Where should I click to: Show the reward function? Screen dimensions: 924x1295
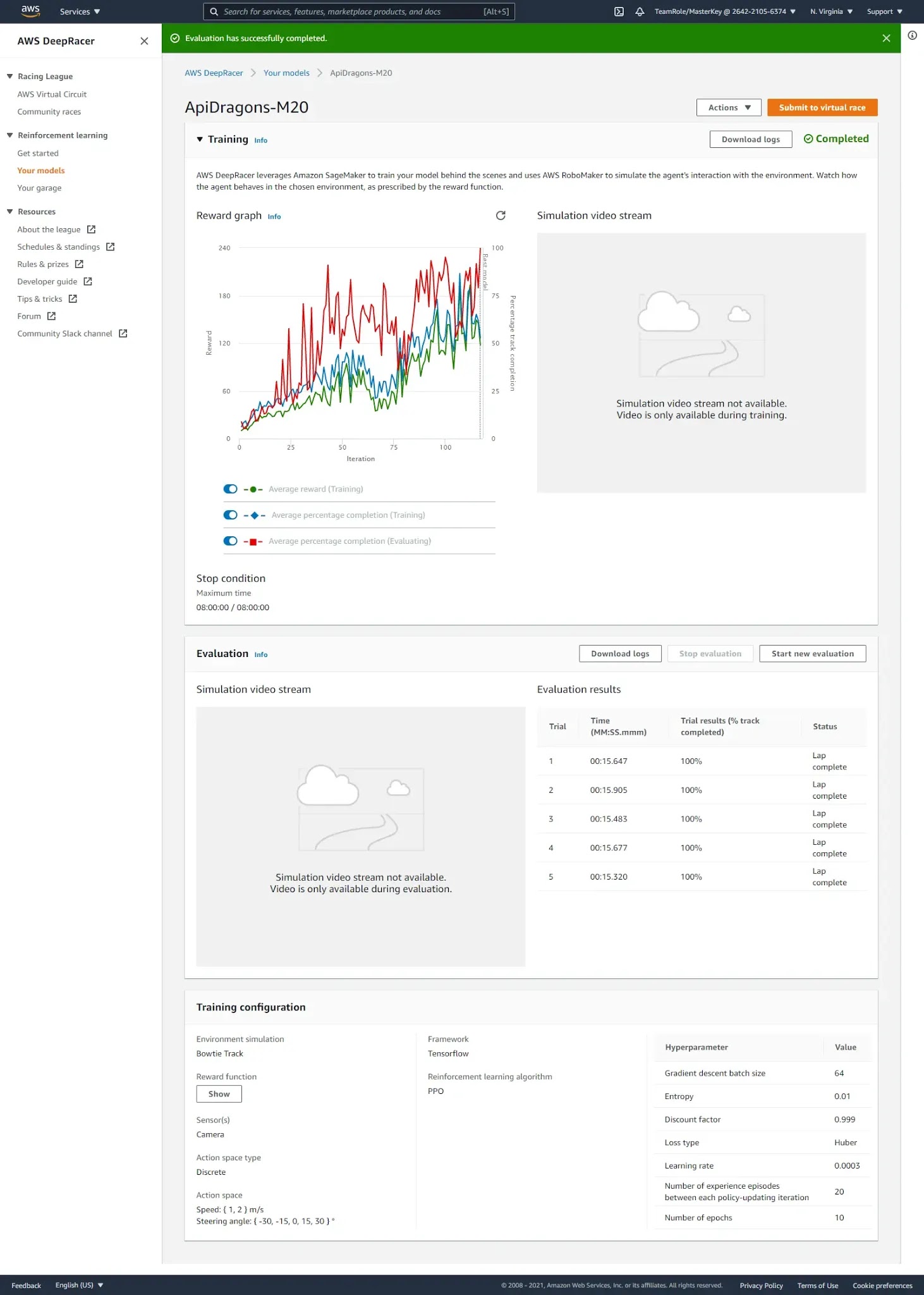click(x=219, y=1094)
